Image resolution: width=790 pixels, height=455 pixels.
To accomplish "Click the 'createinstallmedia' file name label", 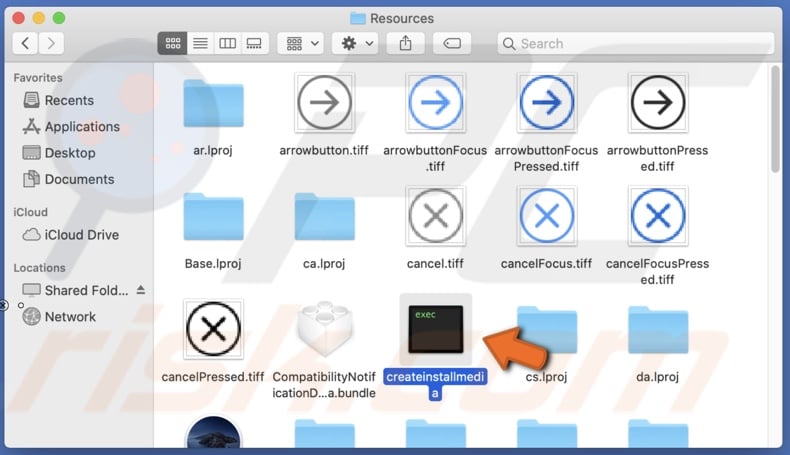I will point(435,384).
